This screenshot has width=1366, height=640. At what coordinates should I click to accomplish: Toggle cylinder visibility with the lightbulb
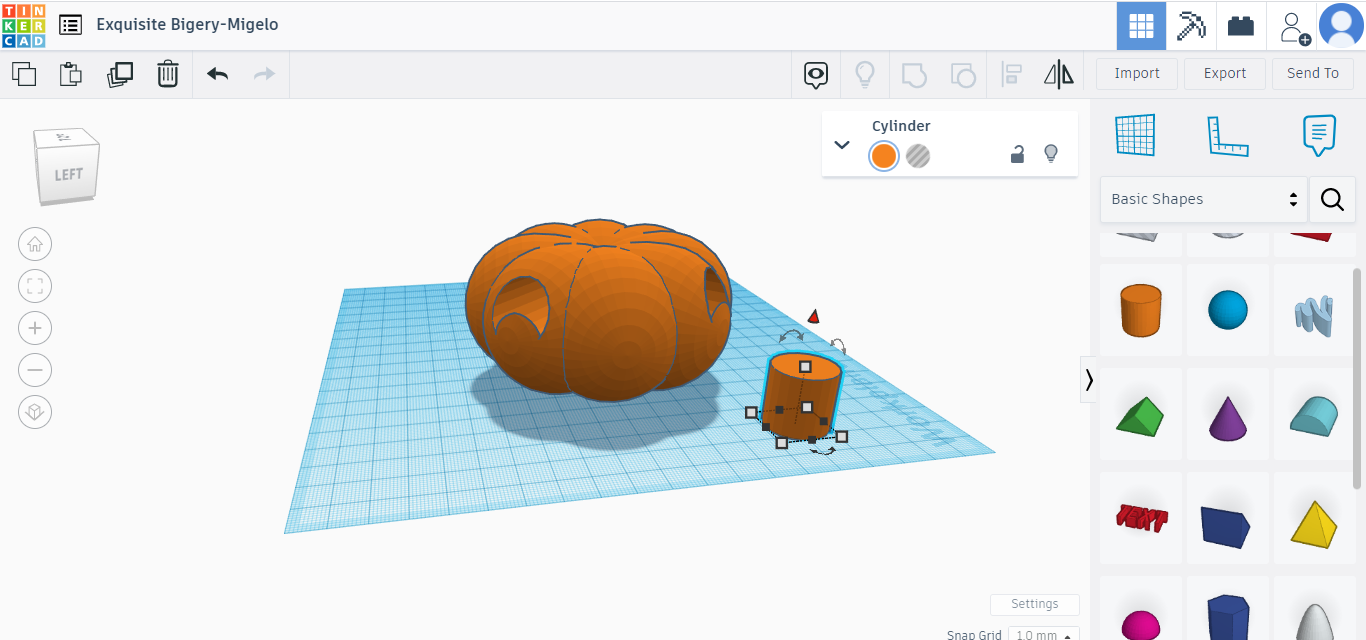pos(1050,154)
